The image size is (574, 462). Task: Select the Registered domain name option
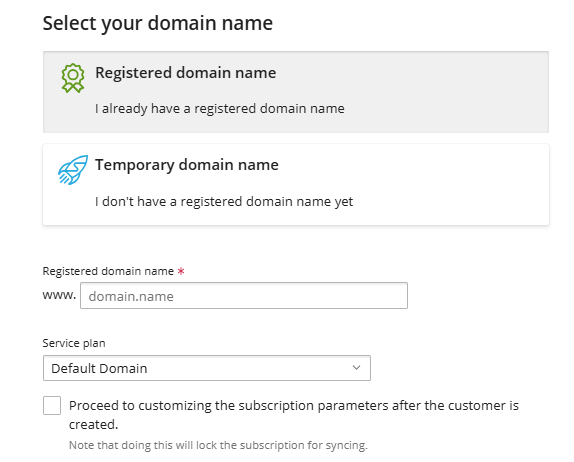click(x=296, y=92)
